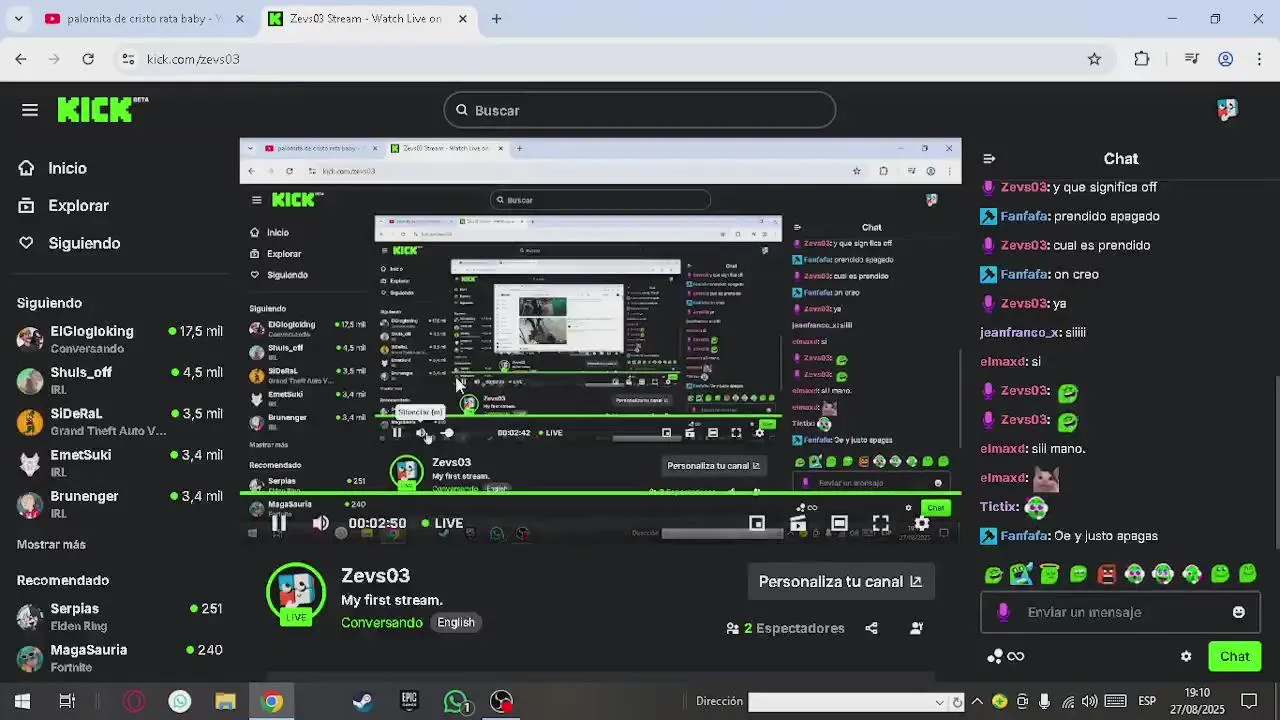Open SiDeRaL channel in followed list
The image size is (1280, 720).
[119, 421]
